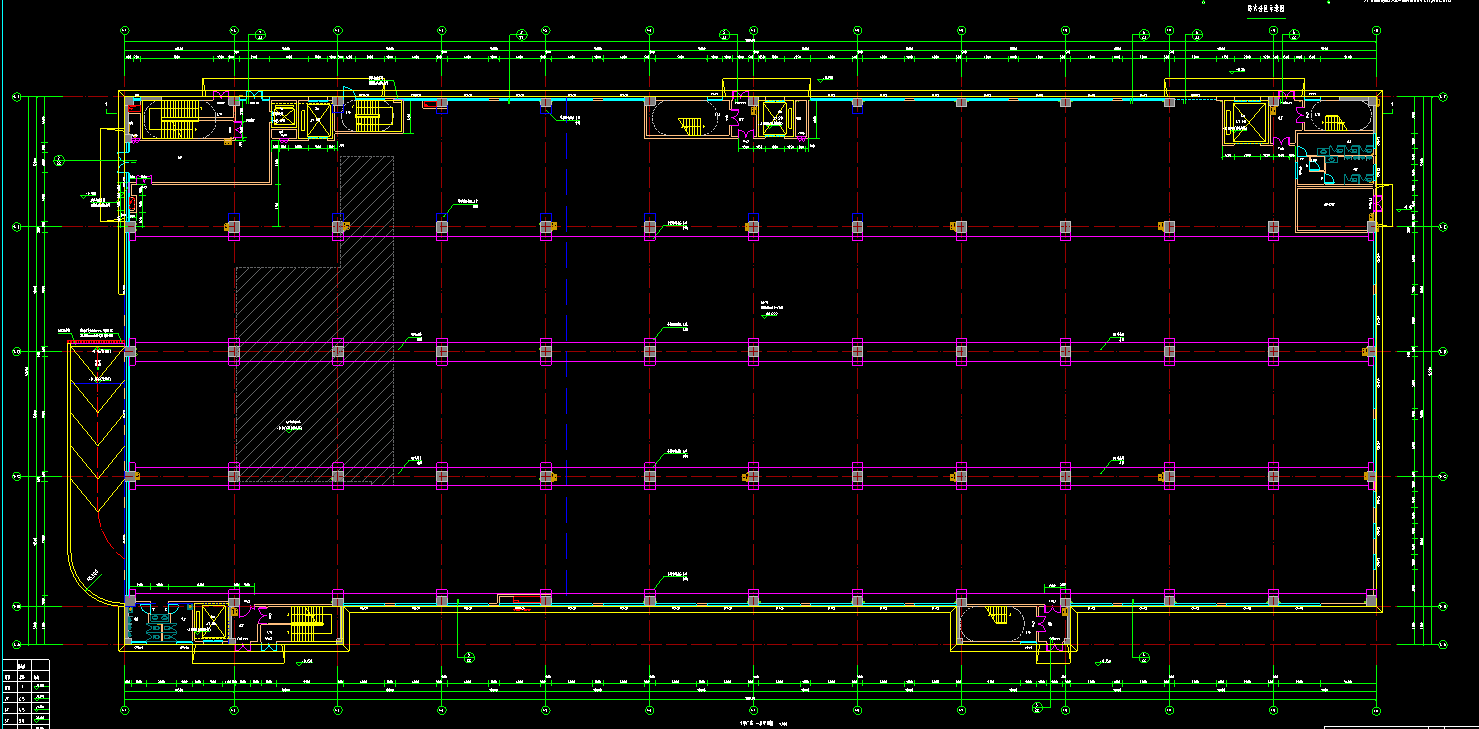Select the elevation note at floor center

tap(768, 309)
